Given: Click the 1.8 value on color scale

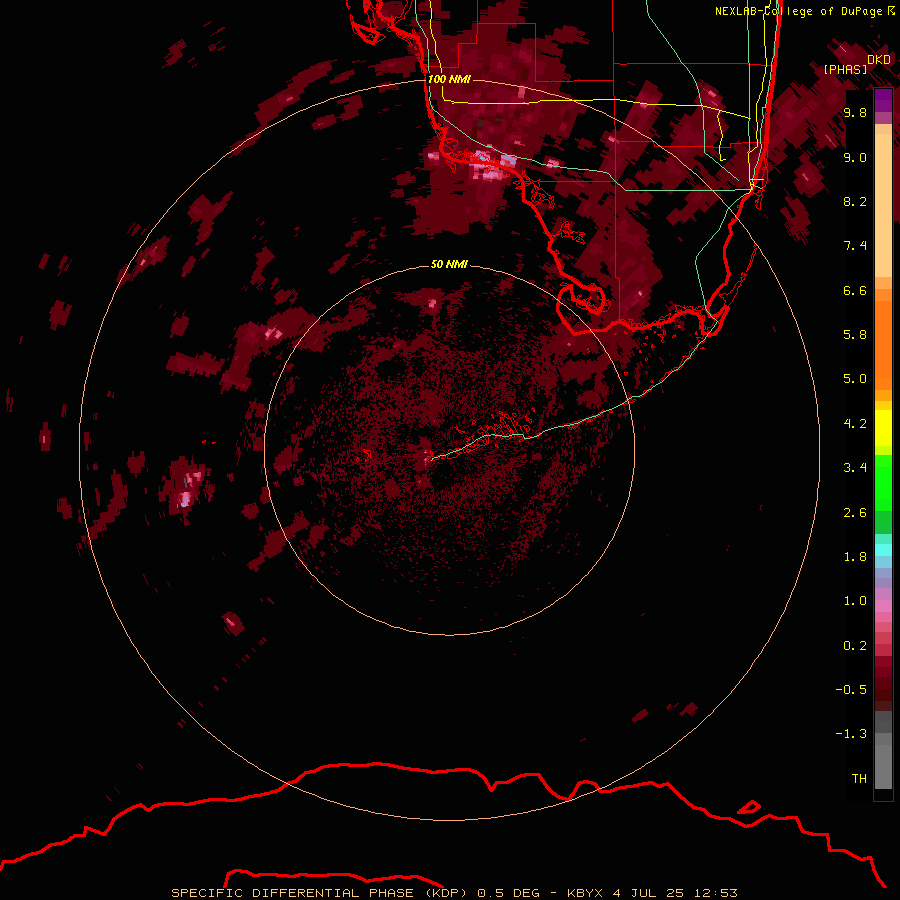Looking at the screenshot, I should 855,557.
